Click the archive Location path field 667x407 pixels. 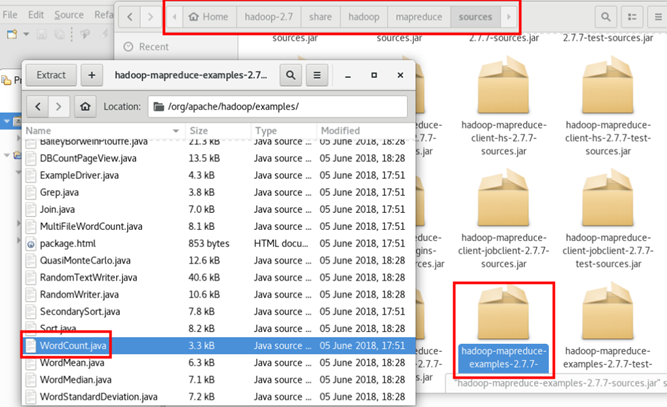tap(278, 106)
